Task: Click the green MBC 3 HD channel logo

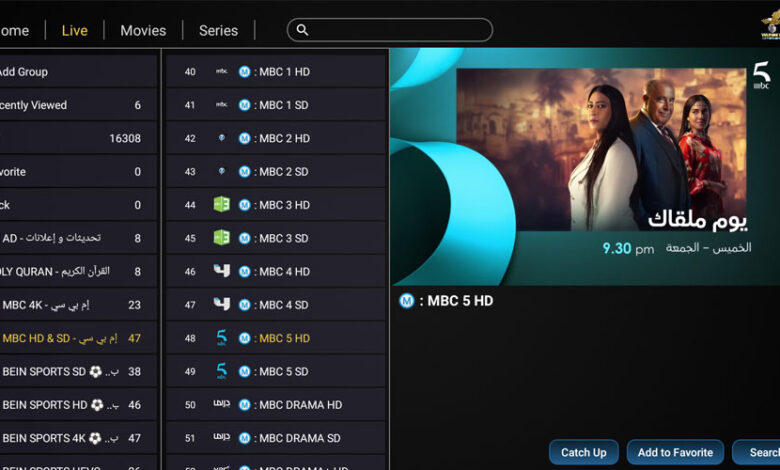Action: point(221,205)
